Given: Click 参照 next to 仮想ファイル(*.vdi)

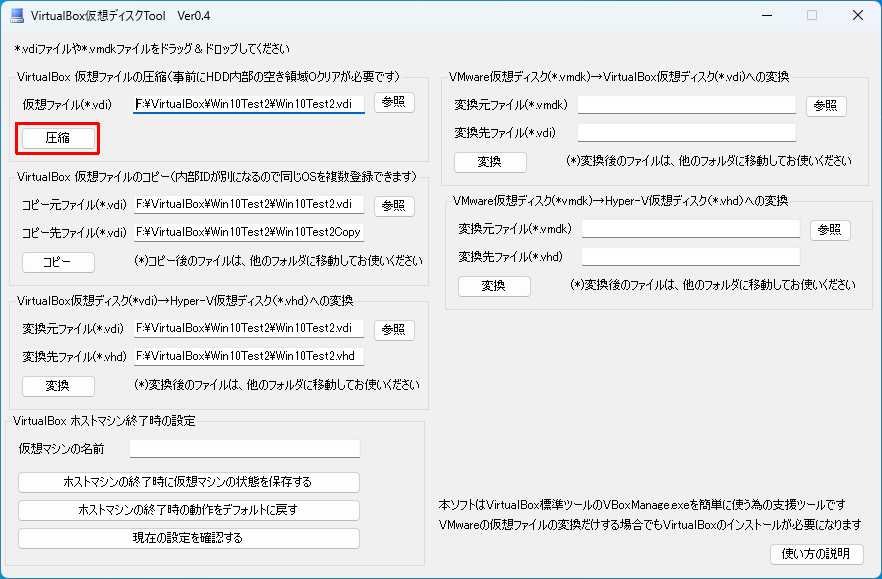Looking at the screenshot, I should (x=394, y=102).
